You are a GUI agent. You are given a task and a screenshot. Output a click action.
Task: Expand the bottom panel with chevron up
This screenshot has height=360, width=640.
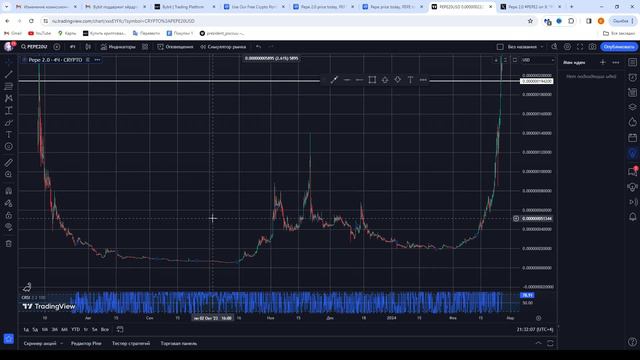[538, 343]
